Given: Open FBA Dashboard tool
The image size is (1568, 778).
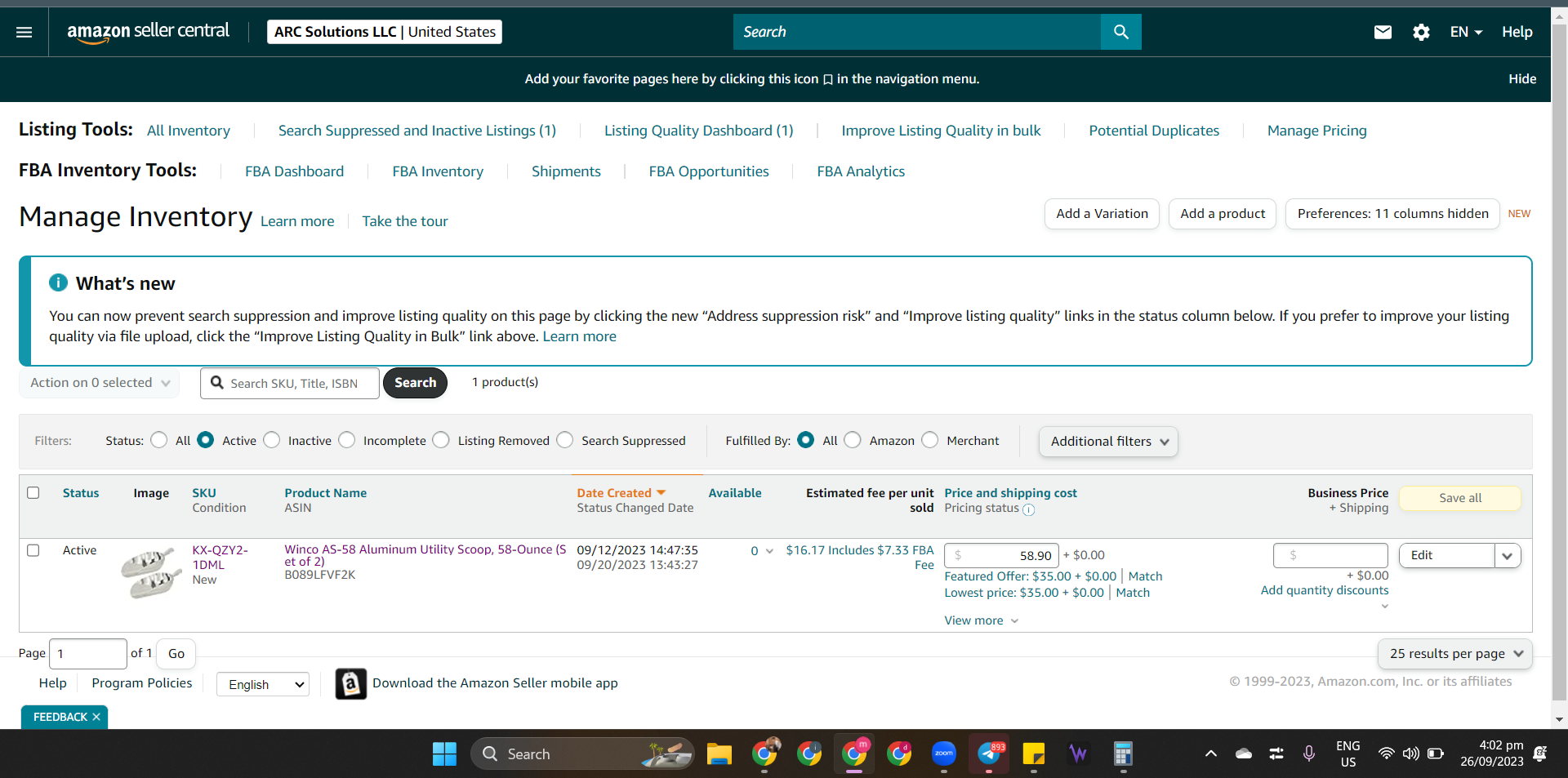Looking at the screenshot, I should [x=295, y=171].
